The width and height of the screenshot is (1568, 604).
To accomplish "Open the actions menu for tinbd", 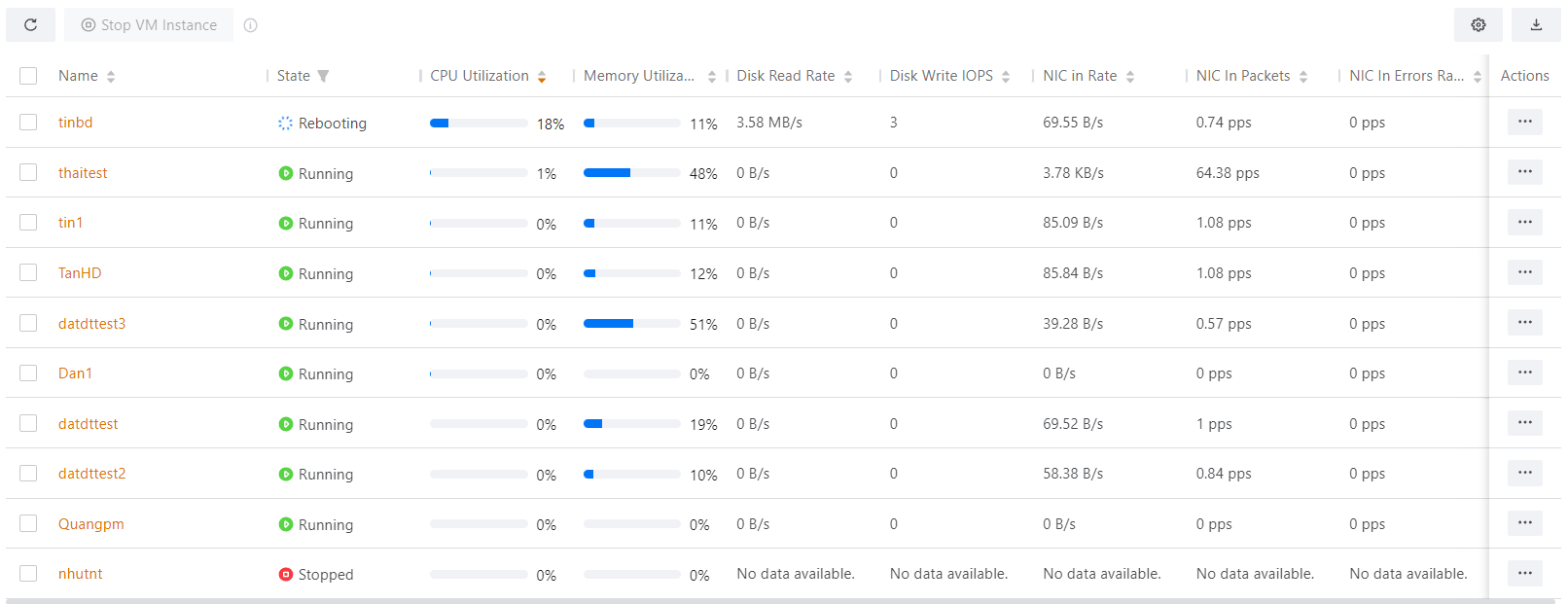I will coord(1524,122).
